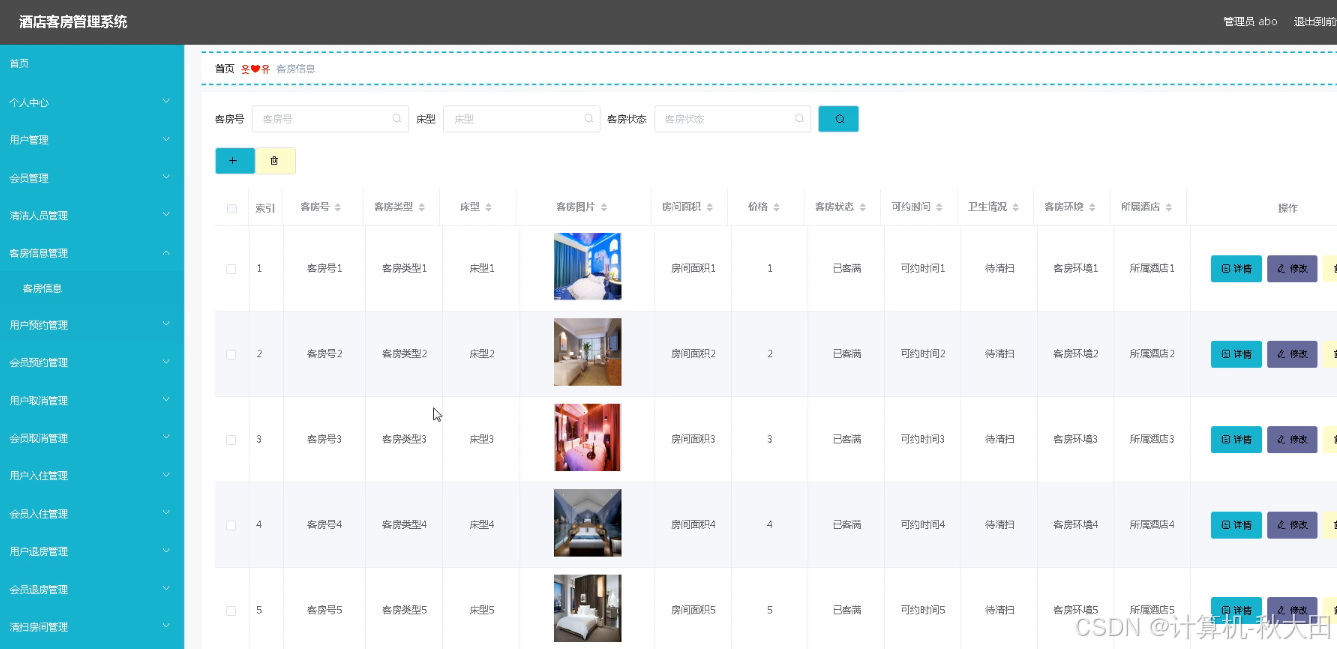Check the box for row 客房号5
The height and width of the screenshot is (649, 1337).
pyautogui.click(x=231, y=610)
